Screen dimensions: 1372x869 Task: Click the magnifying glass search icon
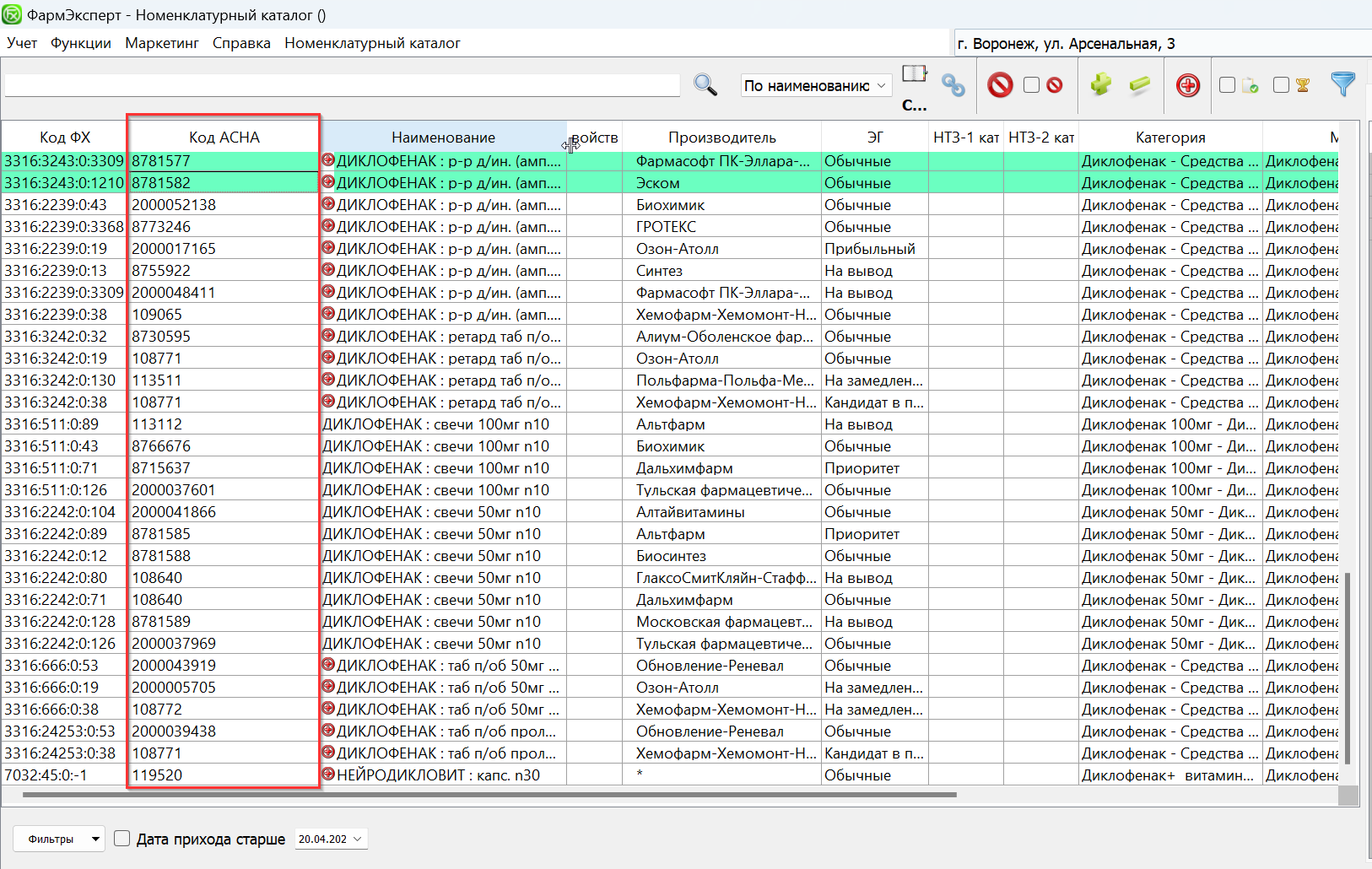(x=705, y=84)
